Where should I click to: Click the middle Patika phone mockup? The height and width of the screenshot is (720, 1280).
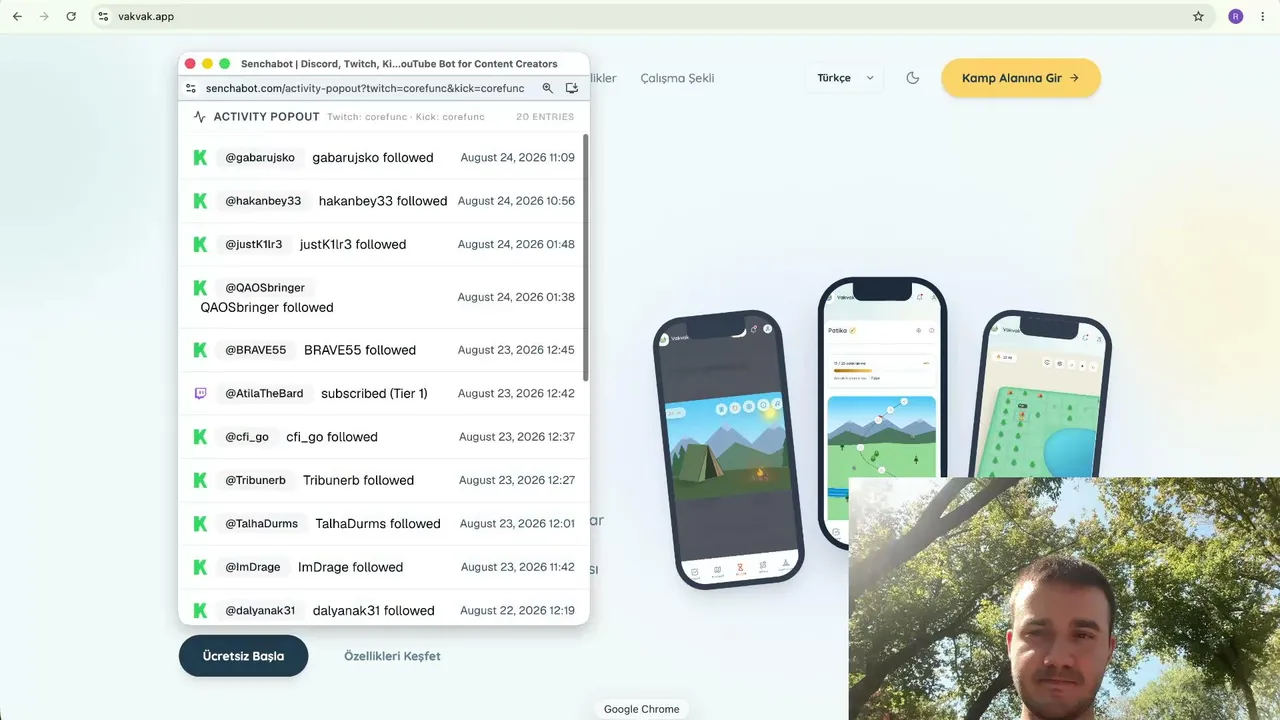point(881,412)
